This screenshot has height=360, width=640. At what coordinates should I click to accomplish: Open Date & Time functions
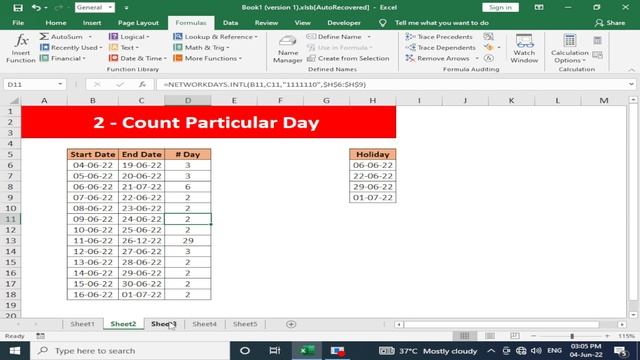(x=138, y=58)
